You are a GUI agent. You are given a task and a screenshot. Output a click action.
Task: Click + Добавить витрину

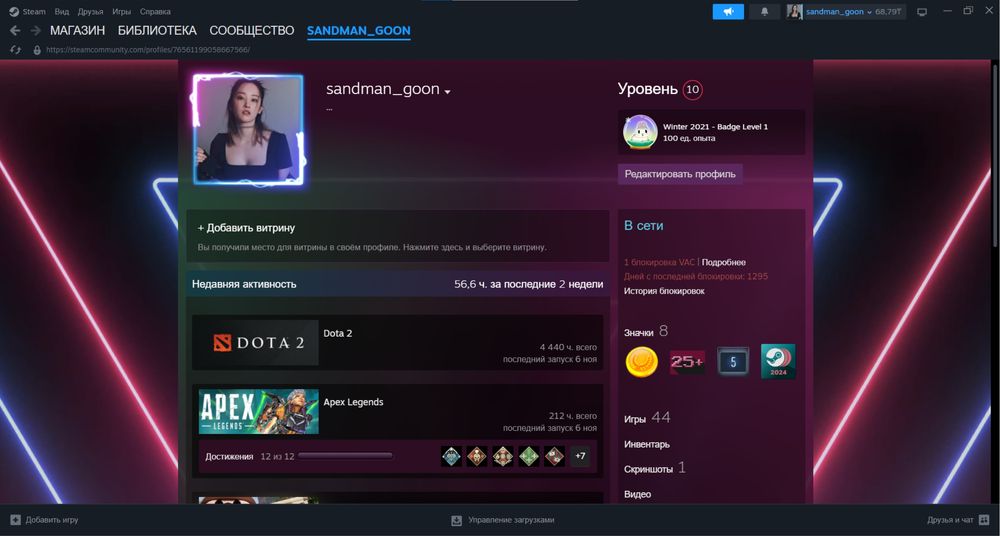coord(246,228)
